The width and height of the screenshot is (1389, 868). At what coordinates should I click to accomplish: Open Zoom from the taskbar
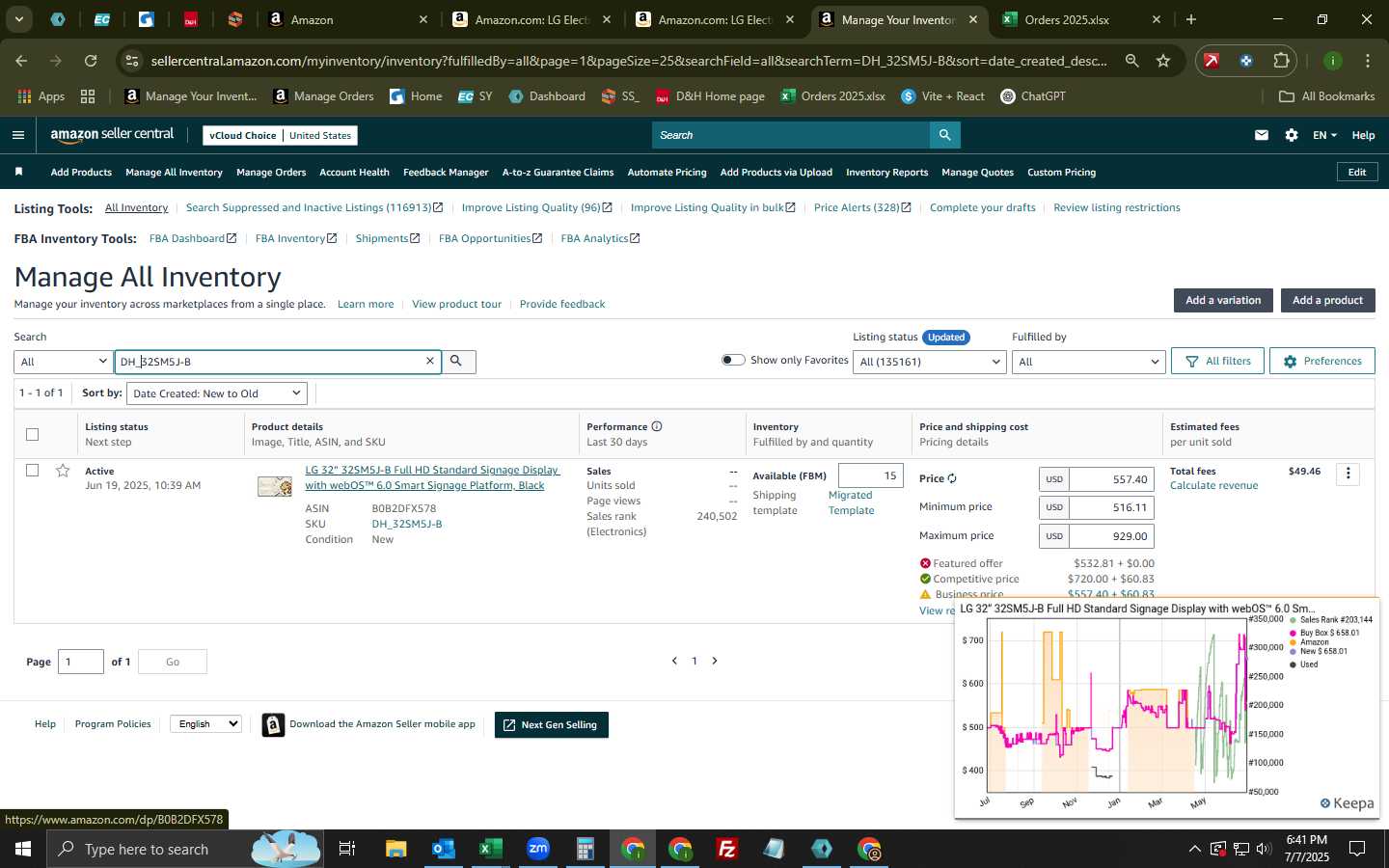pos(538,849)
